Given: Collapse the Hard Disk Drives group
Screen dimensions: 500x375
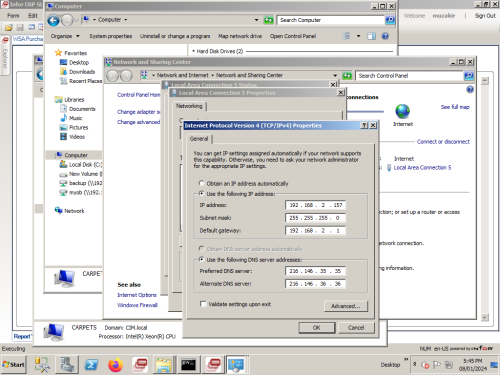Looking at the screenshot, I should point(193,51).
